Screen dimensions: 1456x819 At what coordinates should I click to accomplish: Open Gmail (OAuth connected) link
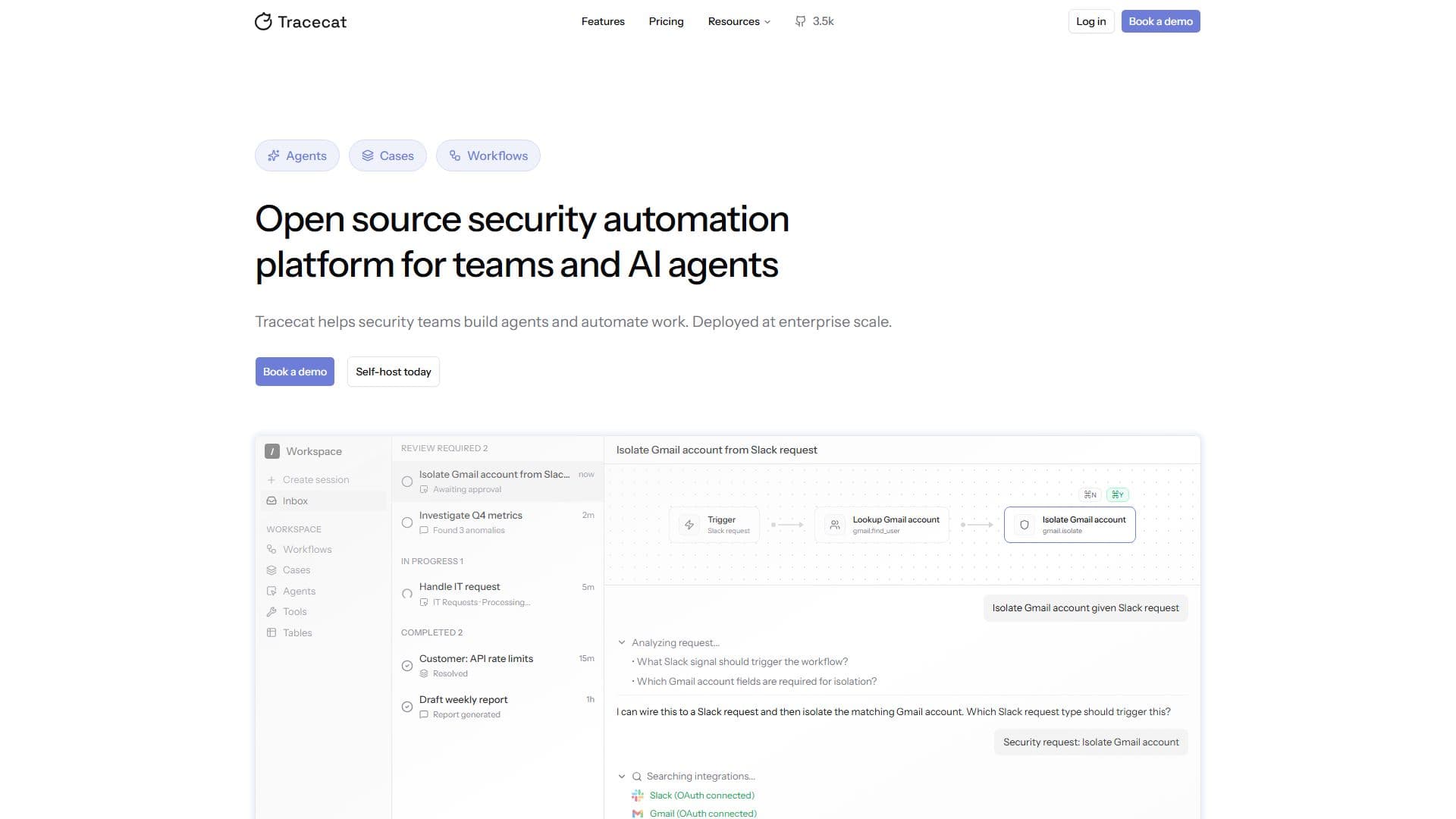point(703,814)
